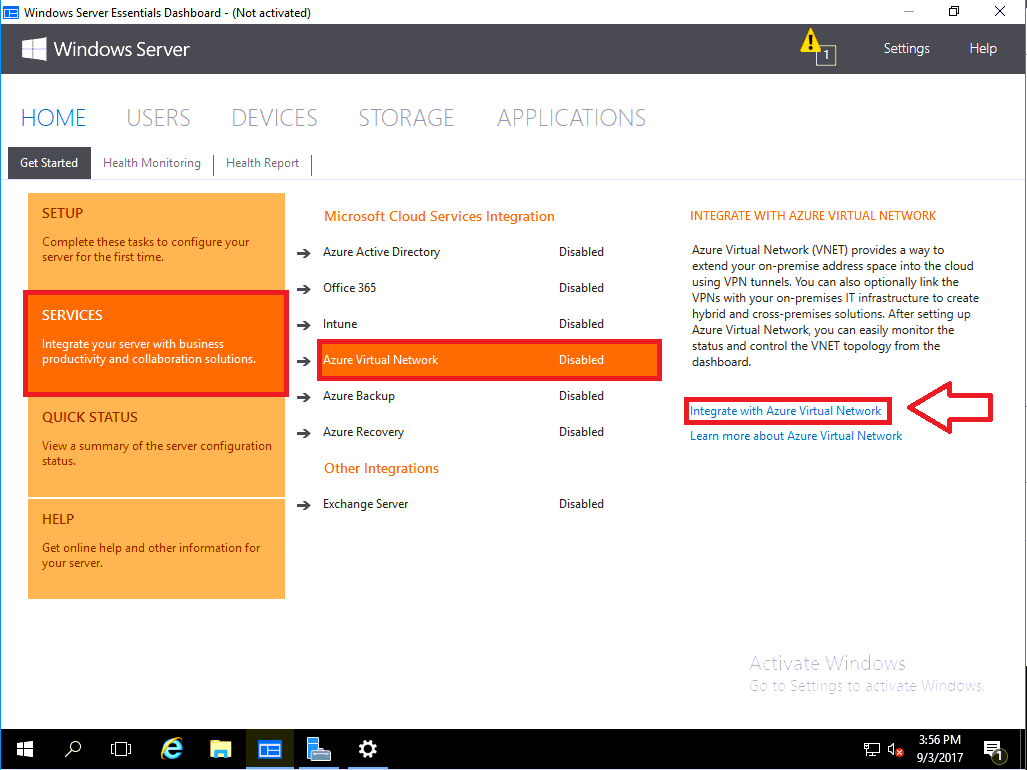Click Disabled status for Azure Backup

tap(581, 396)
